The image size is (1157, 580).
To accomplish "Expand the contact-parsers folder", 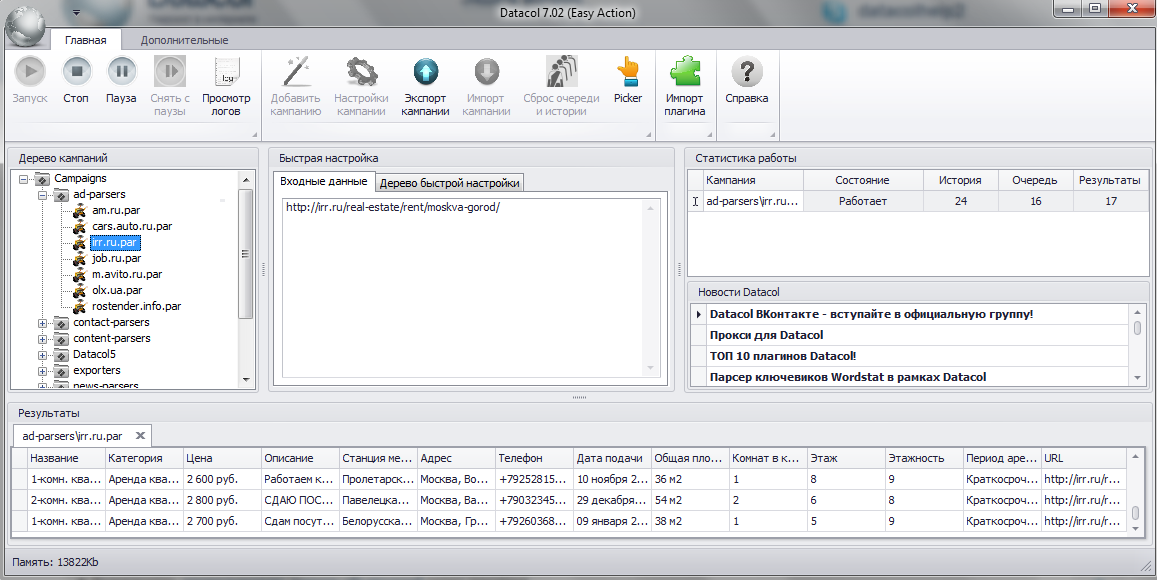I will point(43,322).
